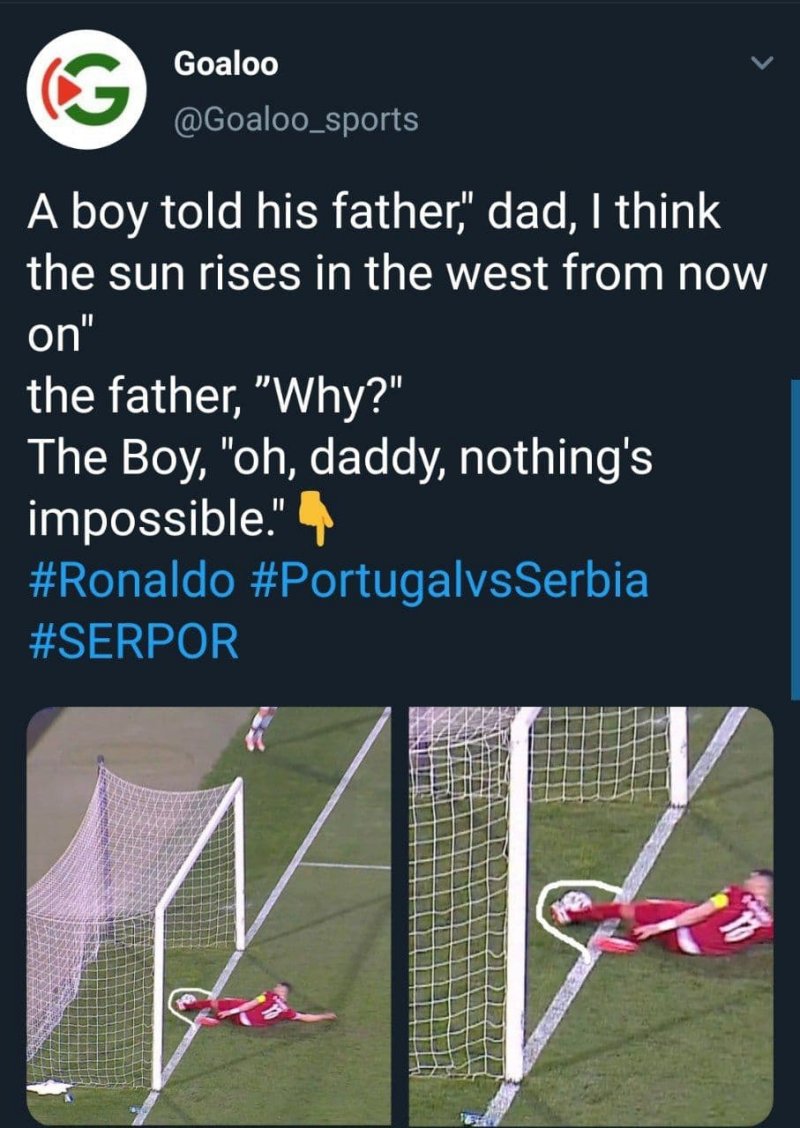The image size is (800, 1128).
Task: Expand the tweet options chevron
Action: 762,64
